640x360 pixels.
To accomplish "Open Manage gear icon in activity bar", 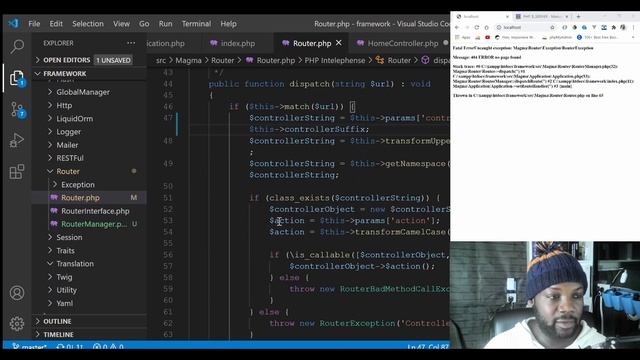I will 17,323.
